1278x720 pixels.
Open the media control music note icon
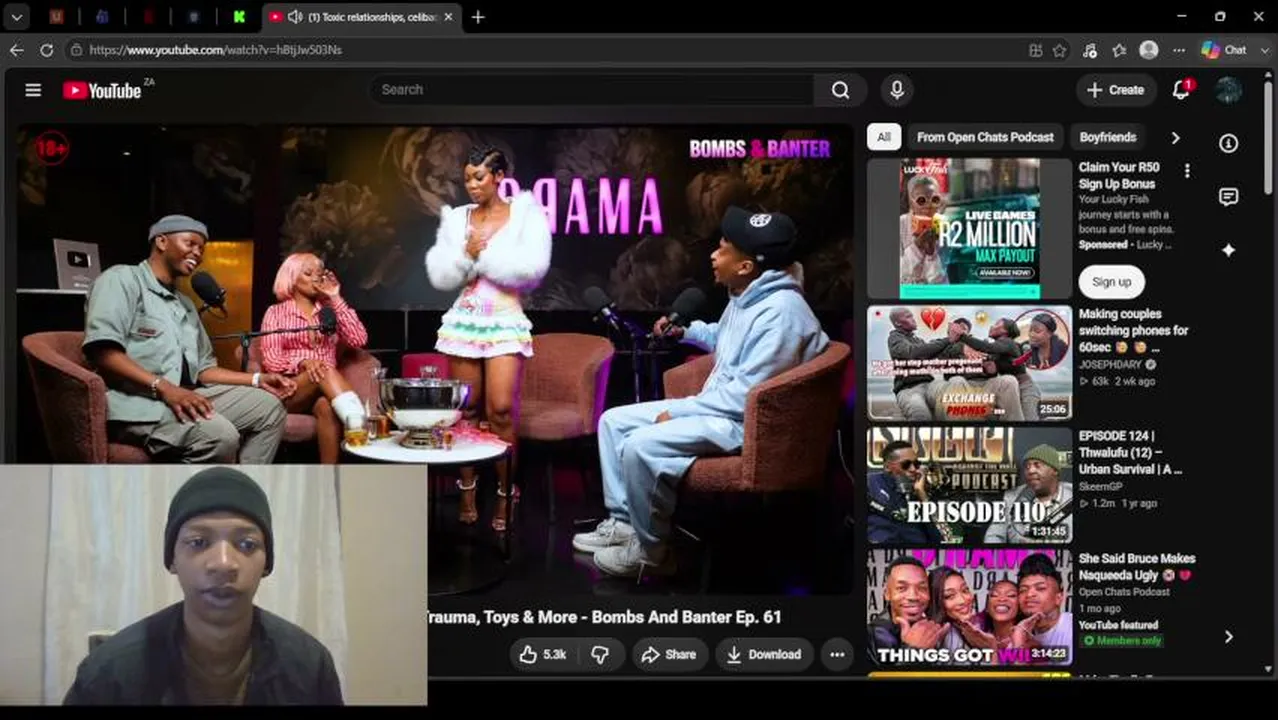1090,49
